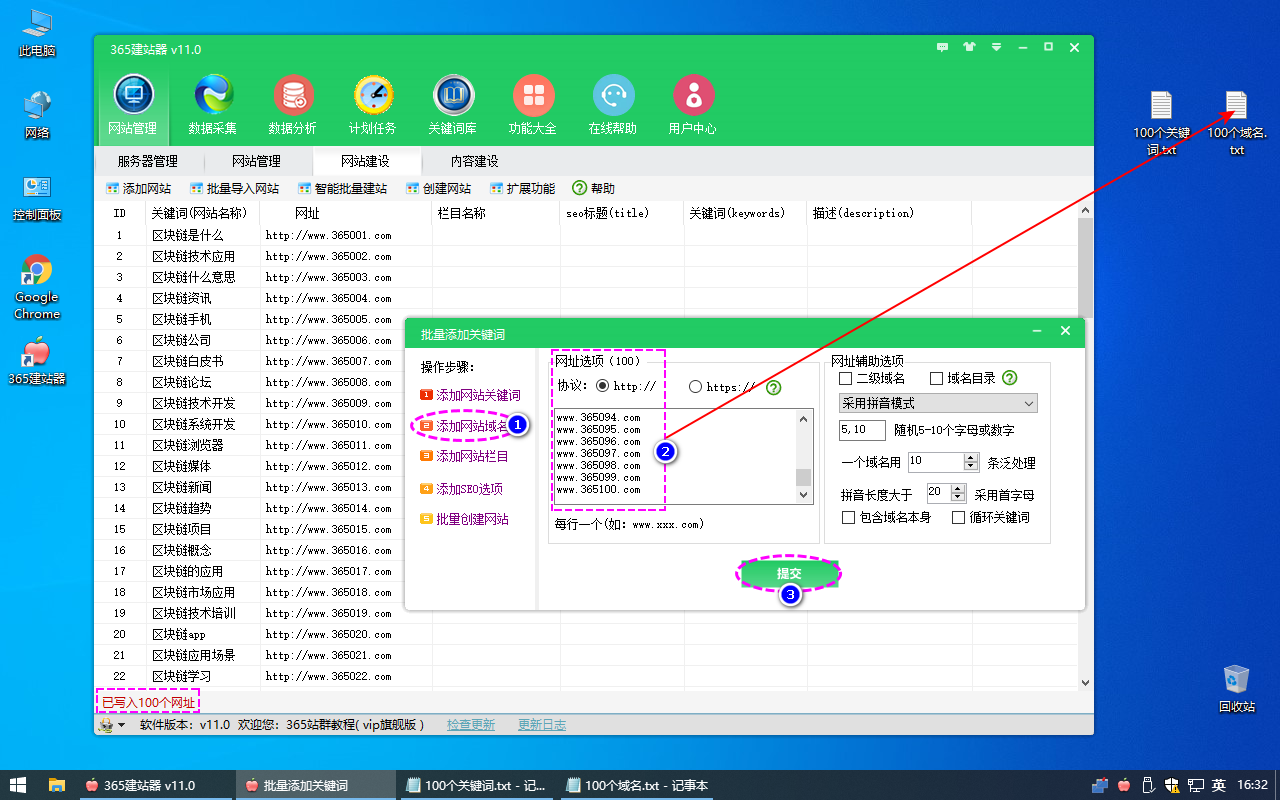1280x800 pixels.
Task: Select the http:// protocol radio button
Action: (x=602, y=386)
